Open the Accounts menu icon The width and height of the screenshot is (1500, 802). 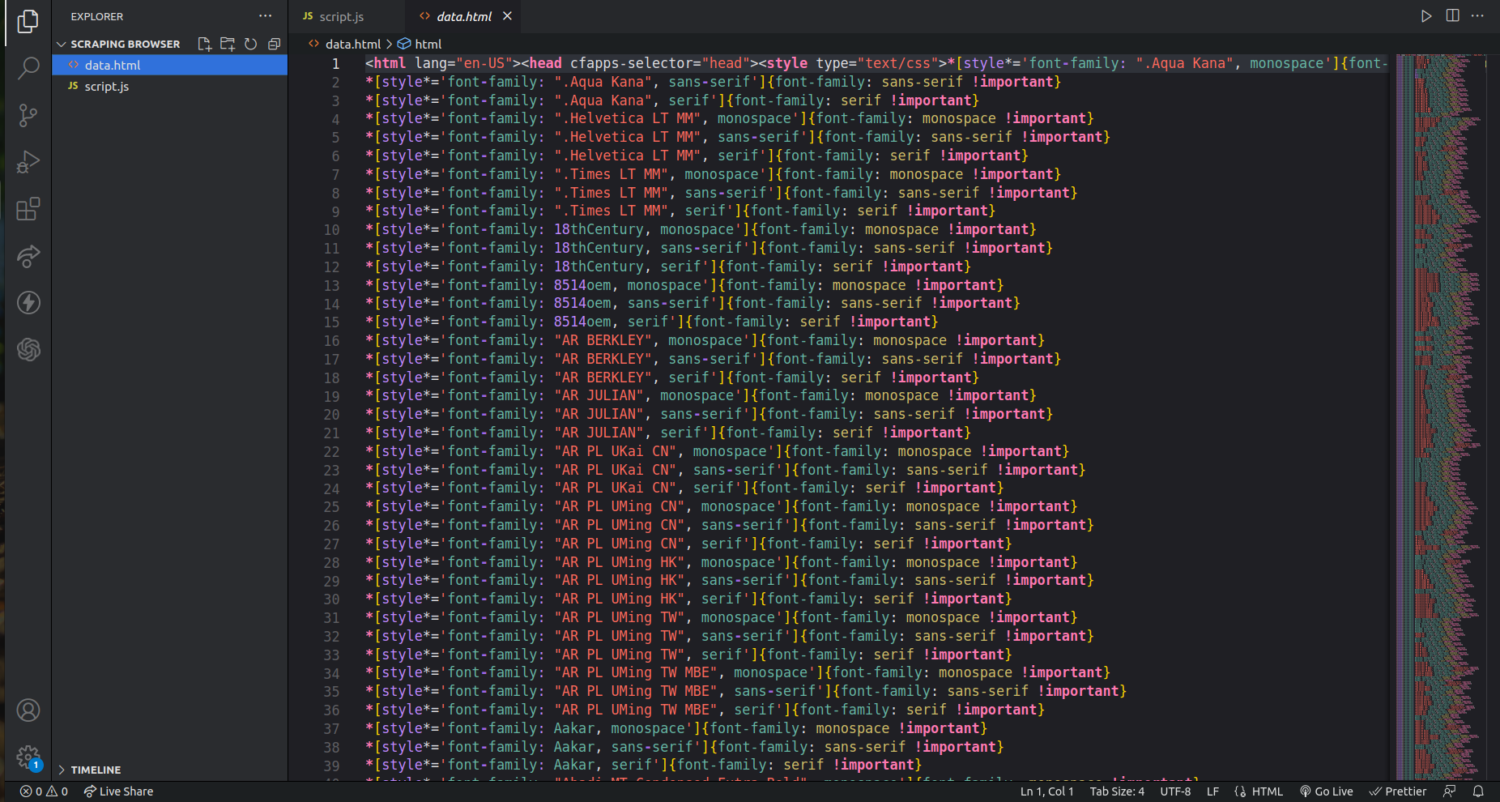(28, 710)
